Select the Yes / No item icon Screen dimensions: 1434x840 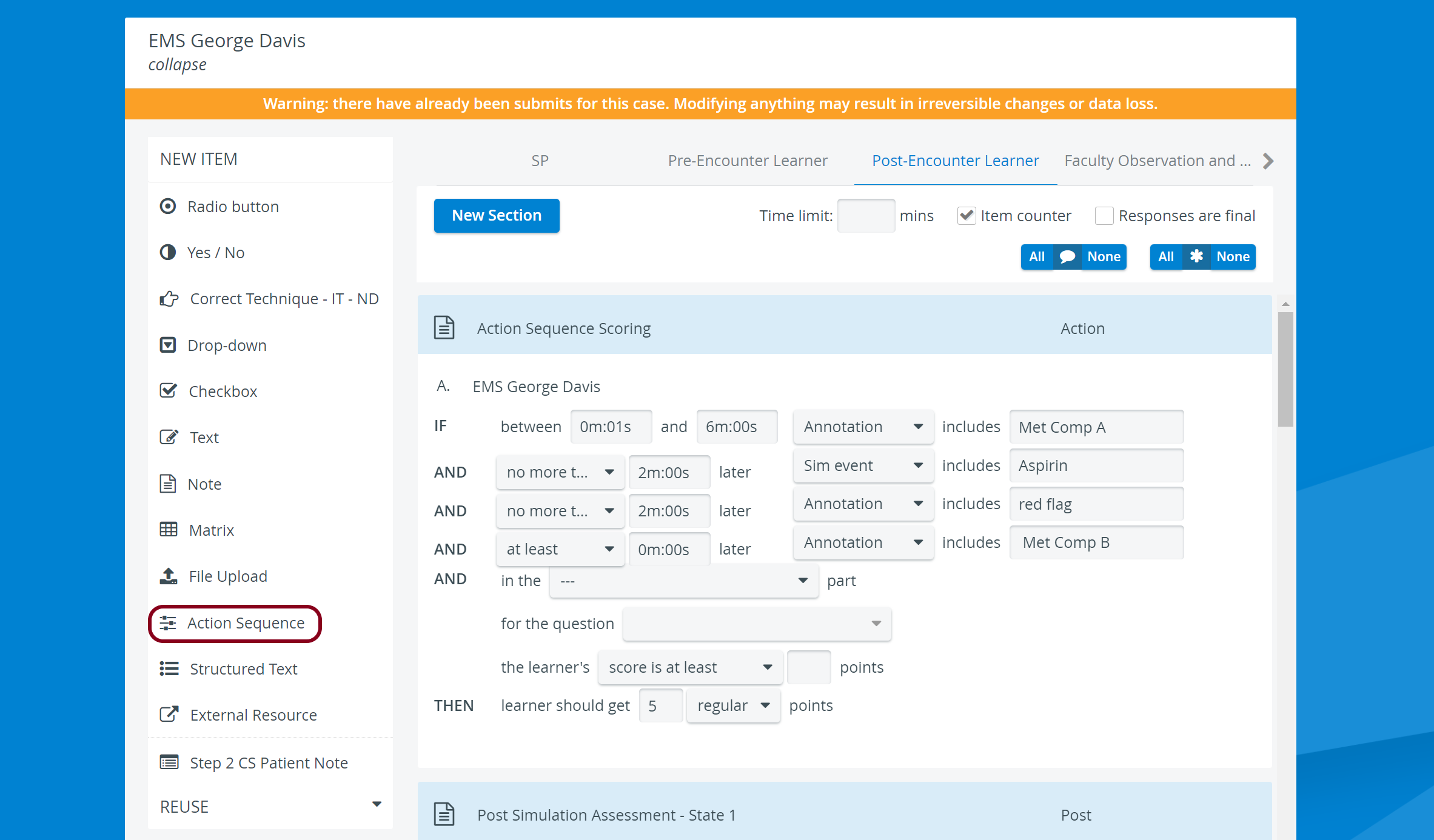coord(168,252)
